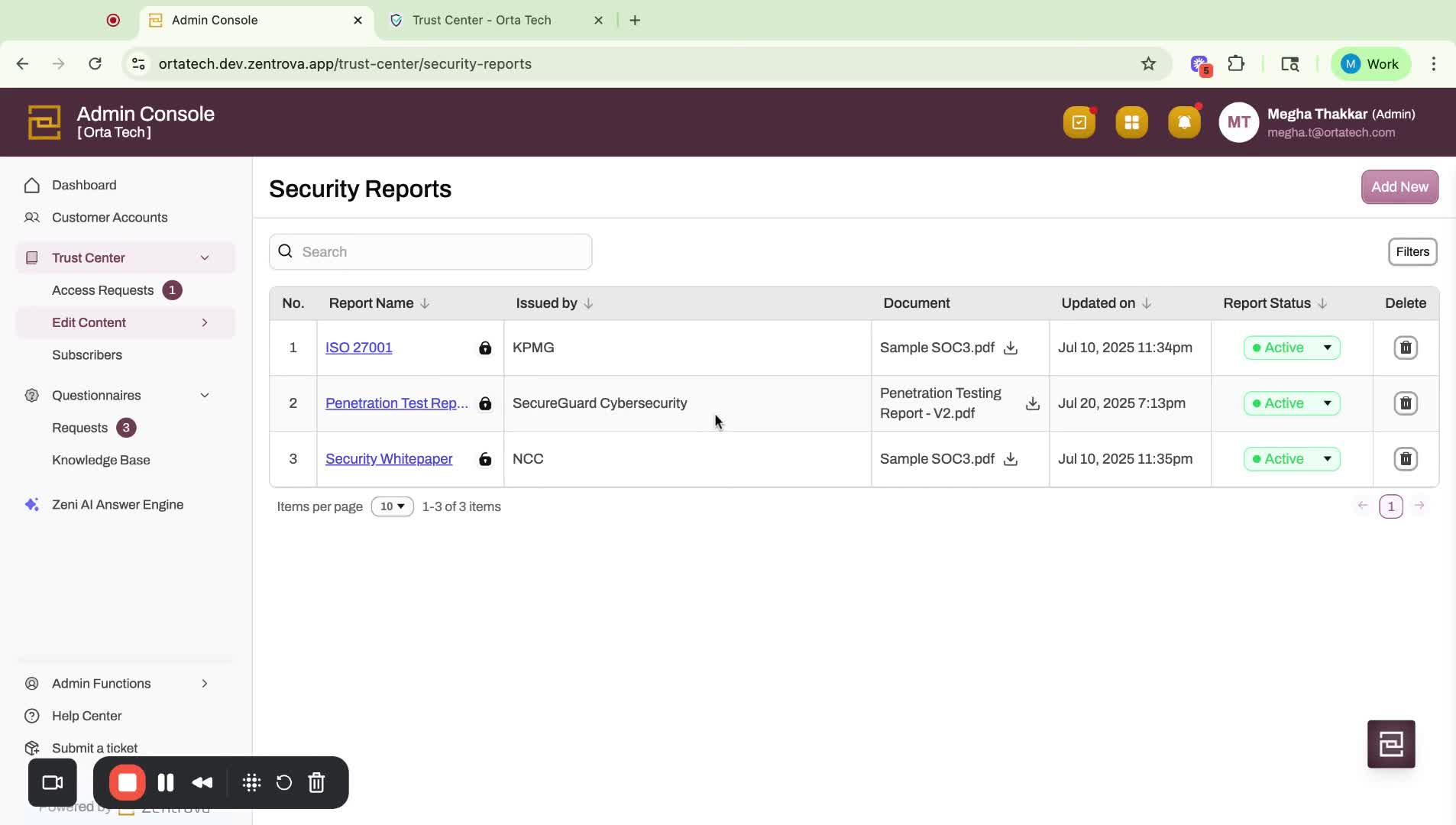Open questionnaire Requests
The image size is (1456, 825).
(79, 428)
